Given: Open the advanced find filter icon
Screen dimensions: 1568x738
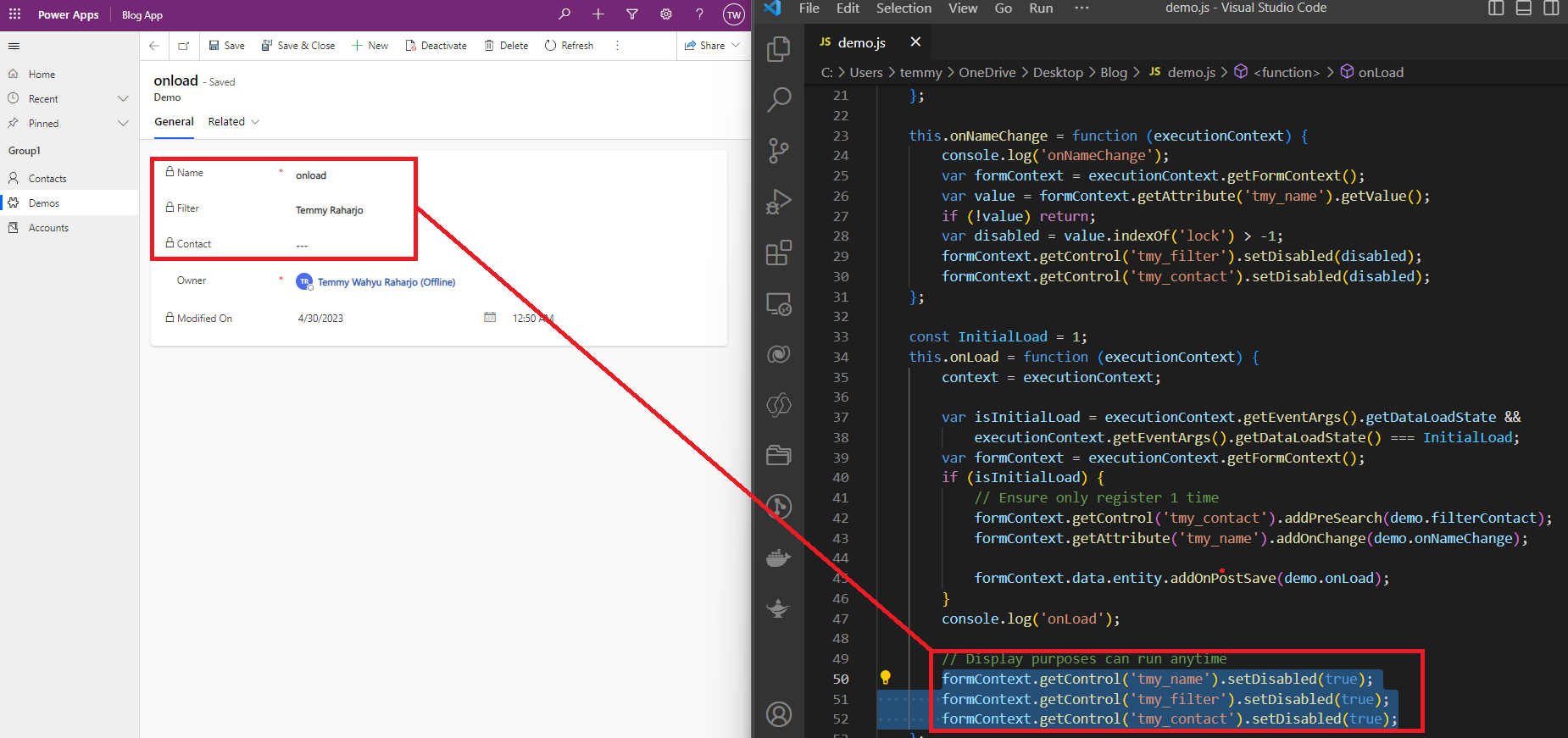Looking at the screenshot, I should click(x=632, y=14).
